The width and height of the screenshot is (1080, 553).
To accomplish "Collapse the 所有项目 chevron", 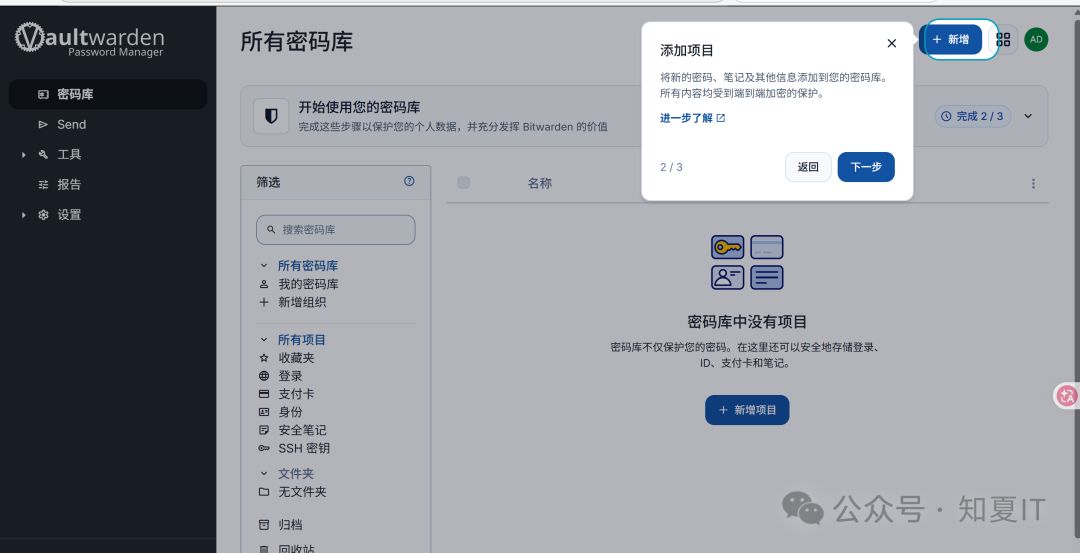I will point(264,340).
